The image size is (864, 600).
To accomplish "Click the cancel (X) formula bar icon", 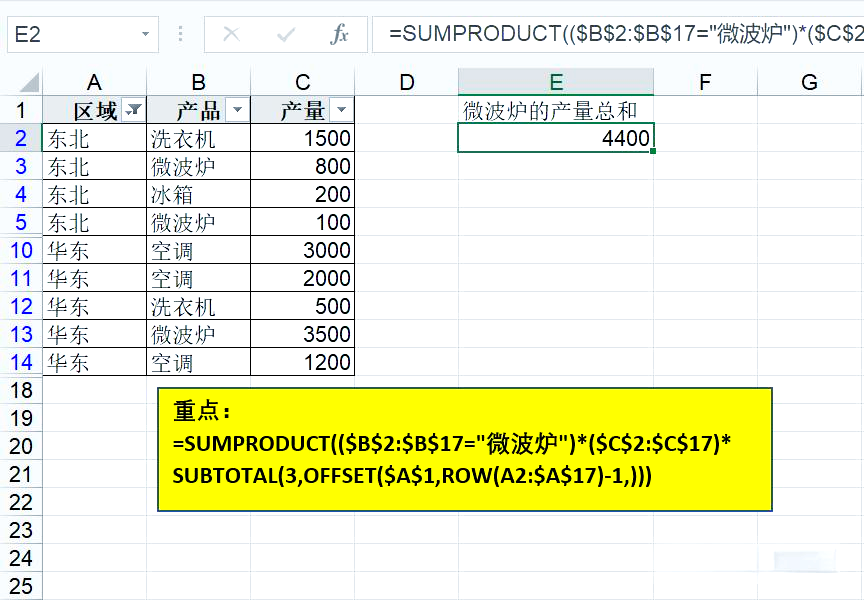I will [231, 35].
